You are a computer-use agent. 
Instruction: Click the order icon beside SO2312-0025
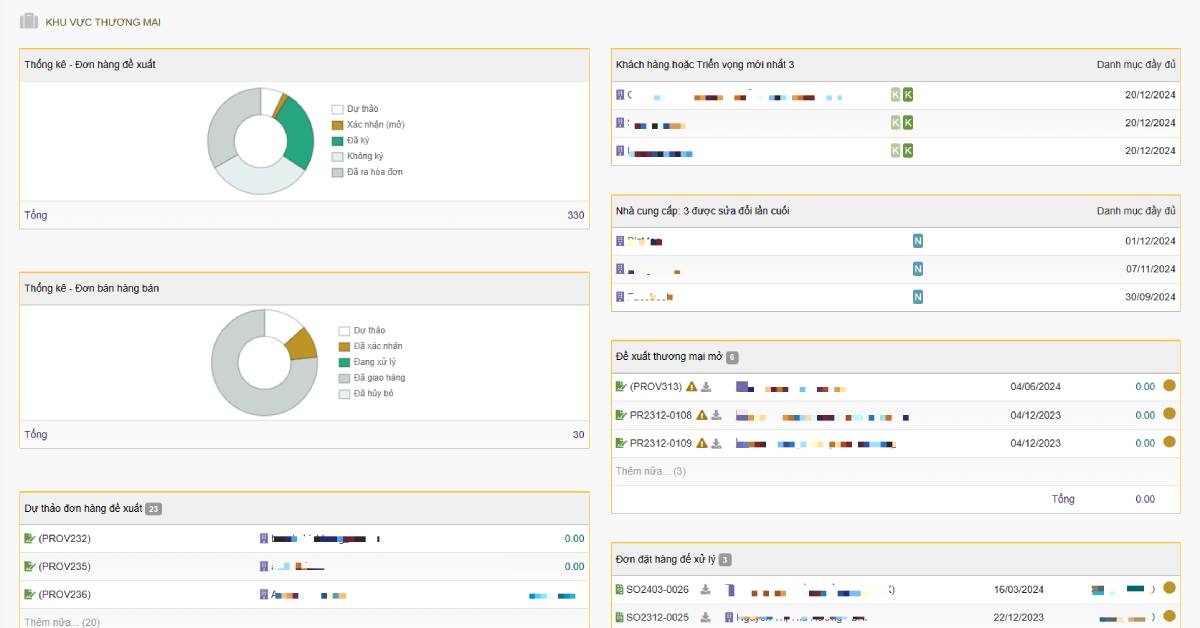point(619,618)
